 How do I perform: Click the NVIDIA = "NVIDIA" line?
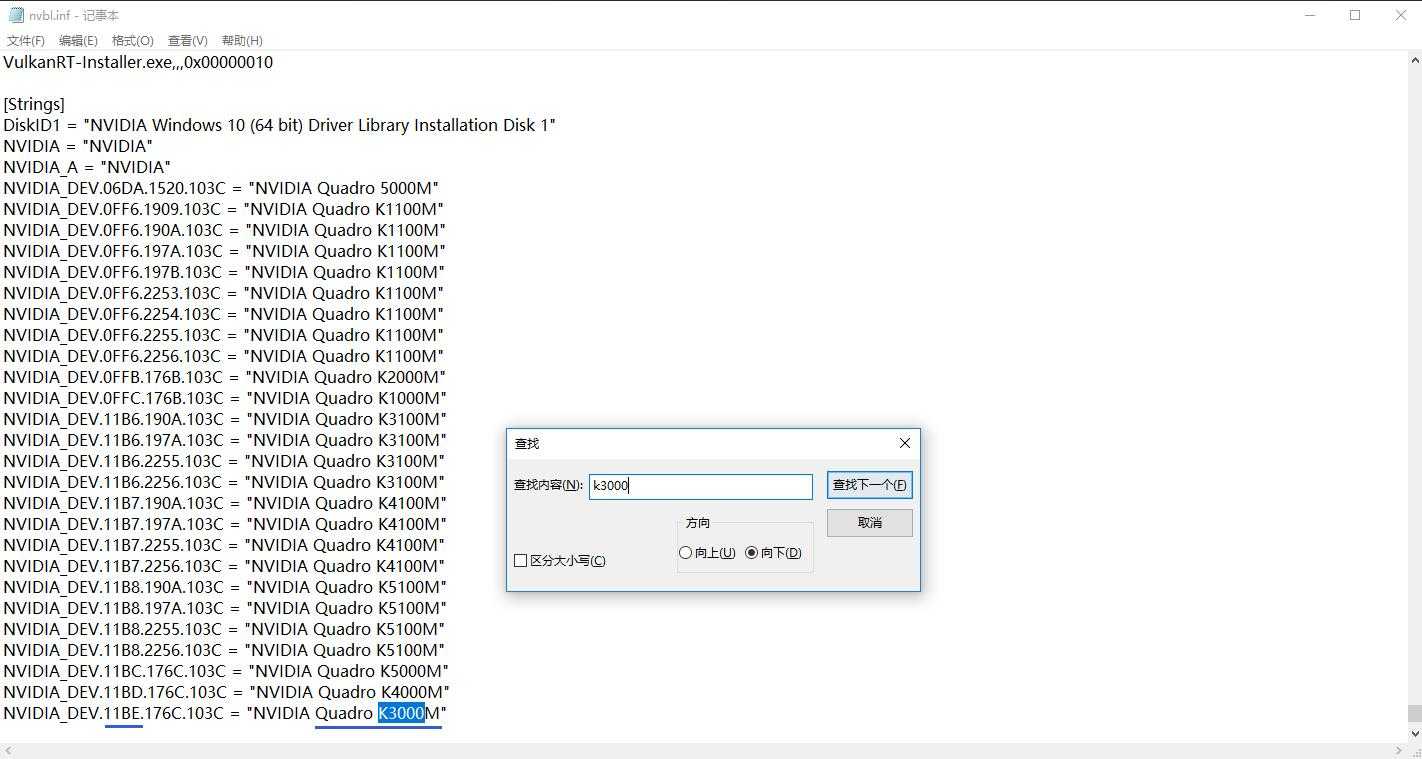click(78, 146)
